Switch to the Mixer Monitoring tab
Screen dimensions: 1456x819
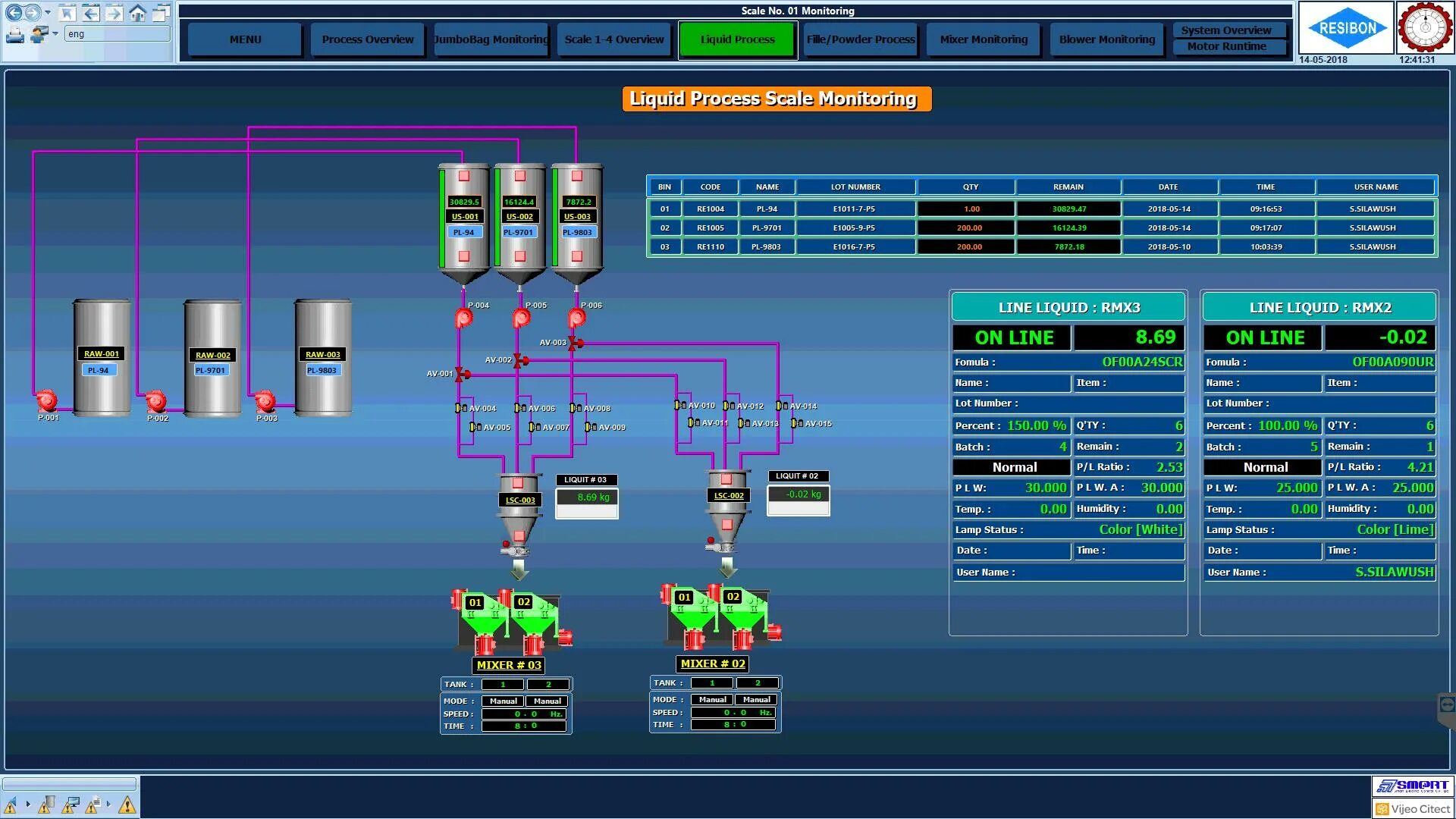pos(984,39)
